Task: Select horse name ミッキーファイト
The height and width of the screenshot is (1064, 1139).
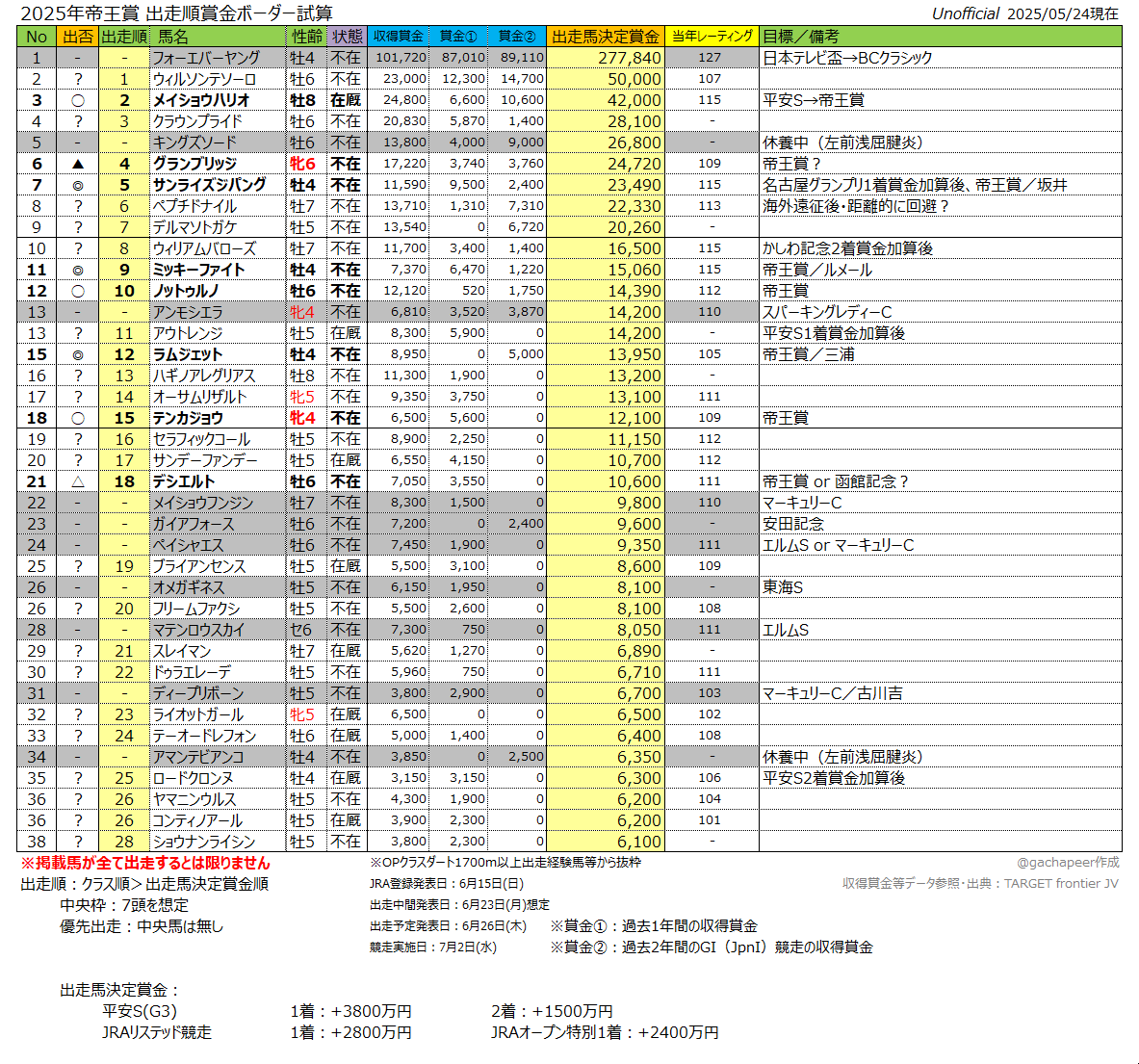Action: coord(199,270)
